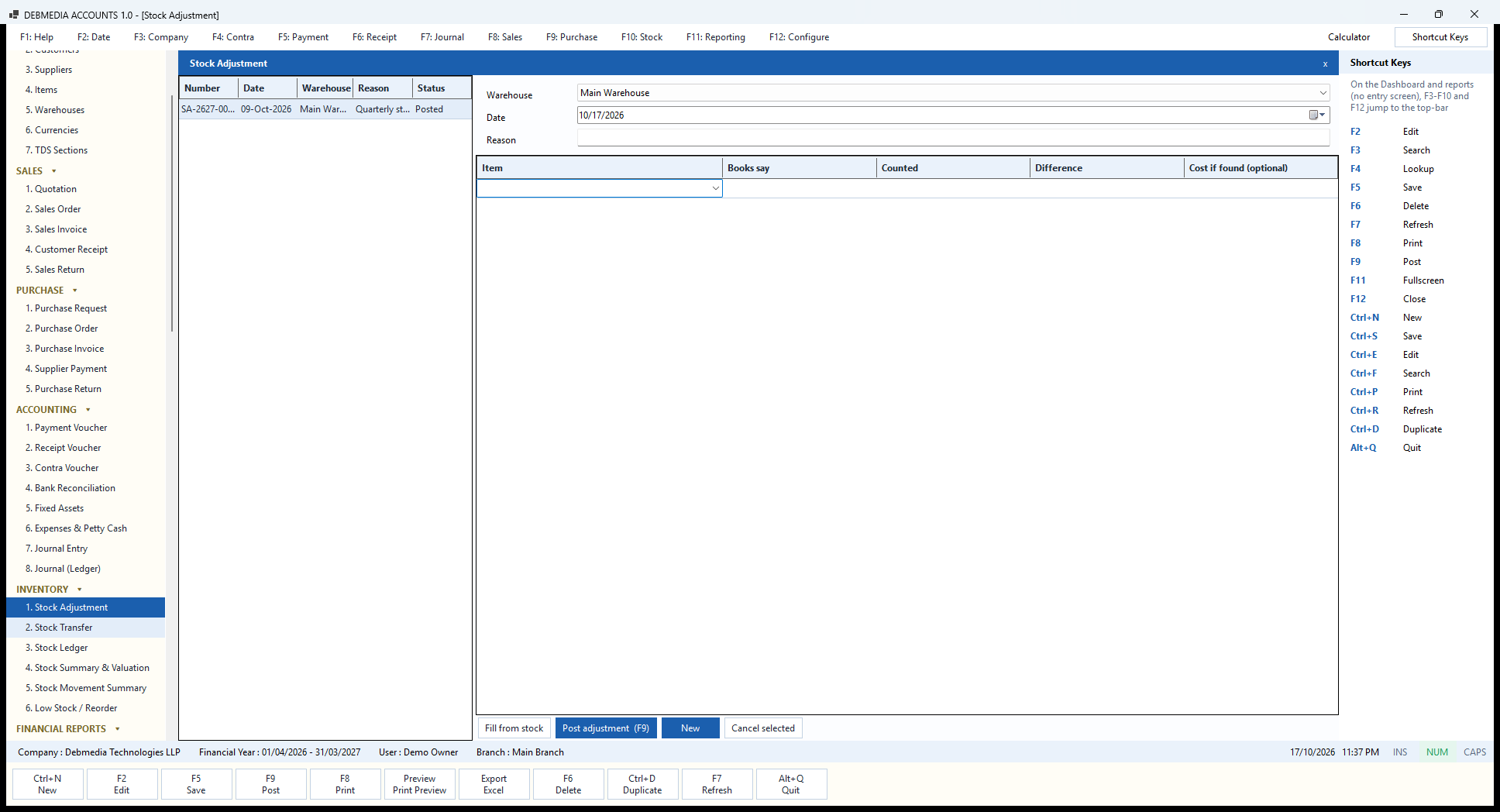Image resolution: width=1500 pixels, height=812 pixels.
Task: Expand the Warehouse dropdown
Action: (x=1323, y=93)
